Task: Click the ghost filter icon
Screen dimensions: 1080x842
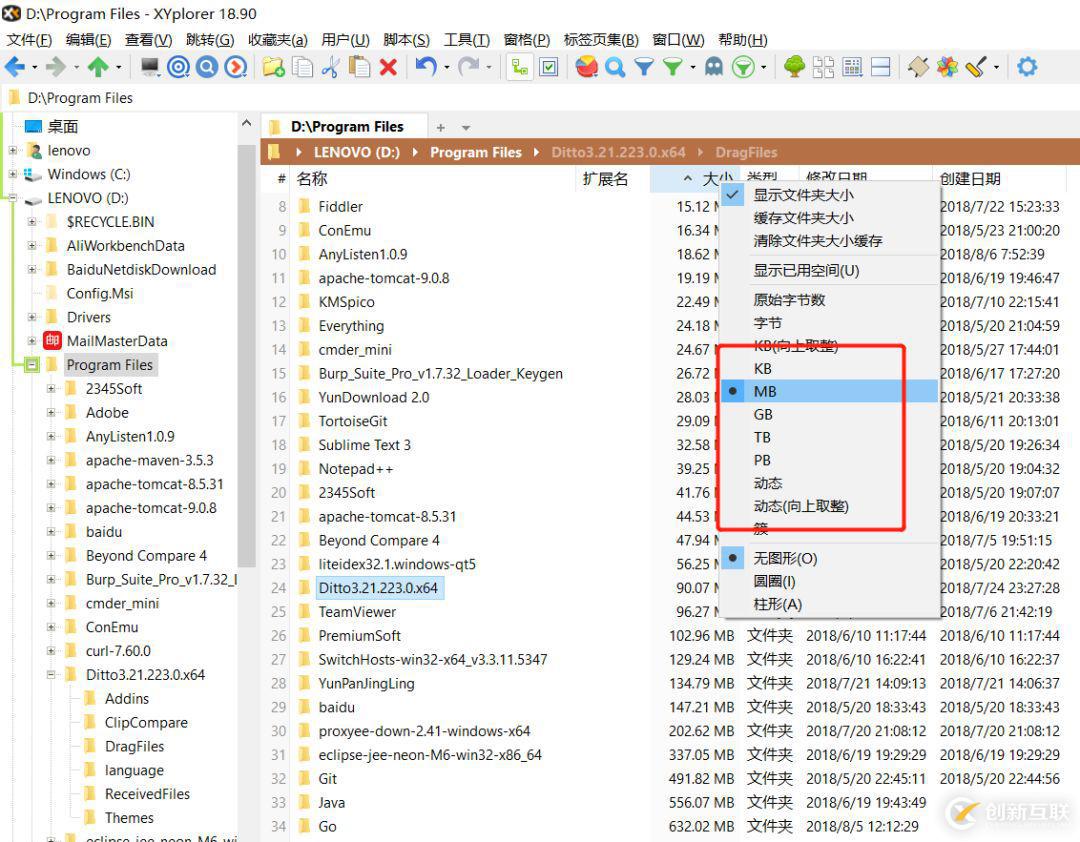Action: tap(712, 66)
